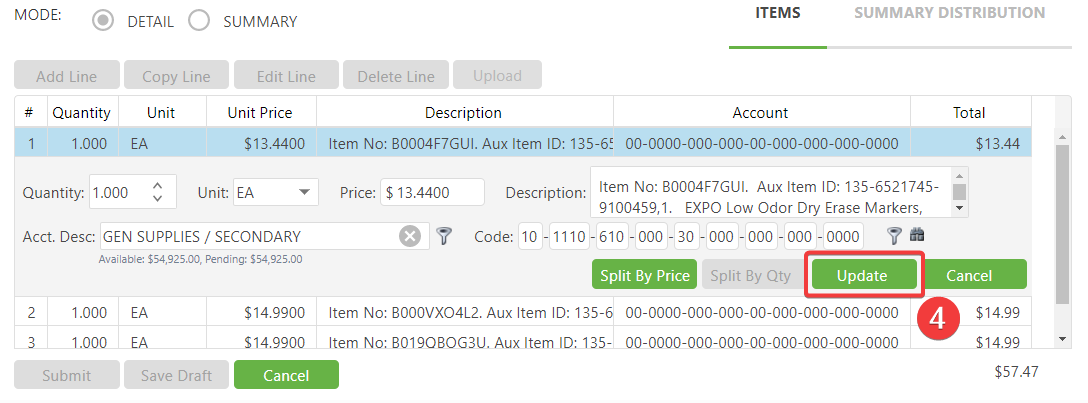Open the Unit dropdown showing EA

(274, 192)
